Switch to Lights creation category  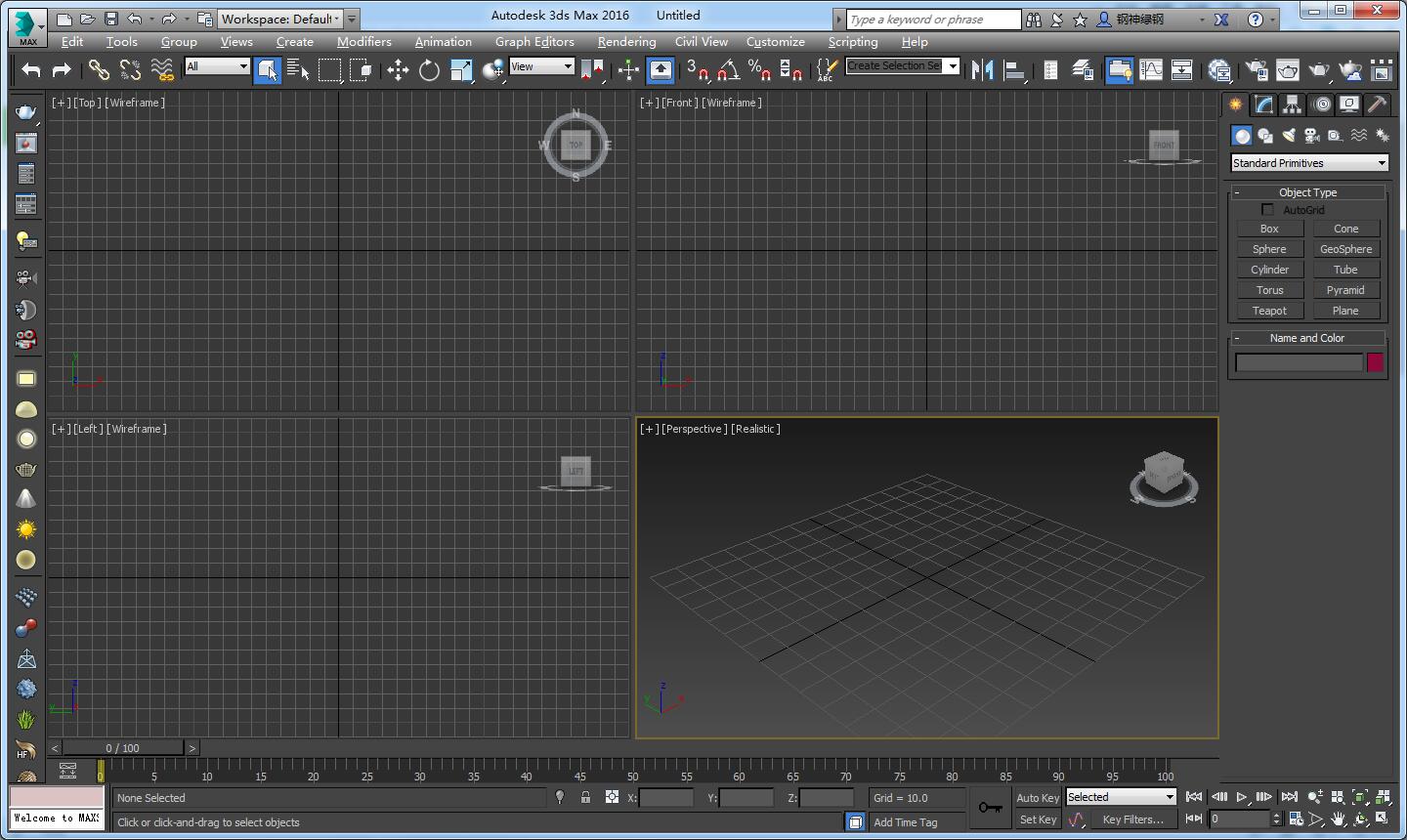click(1289, 136)
